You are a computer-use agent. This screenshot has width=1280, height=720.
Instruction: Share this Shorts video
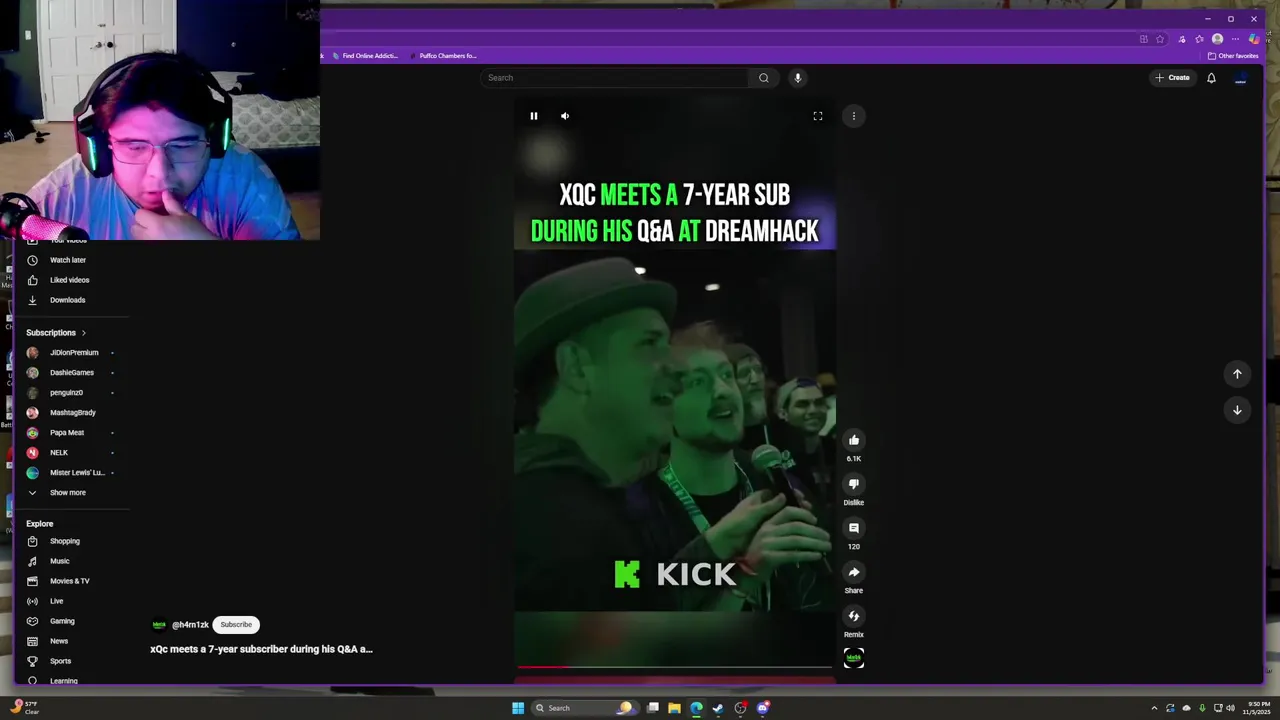click(x=854, y=572)
